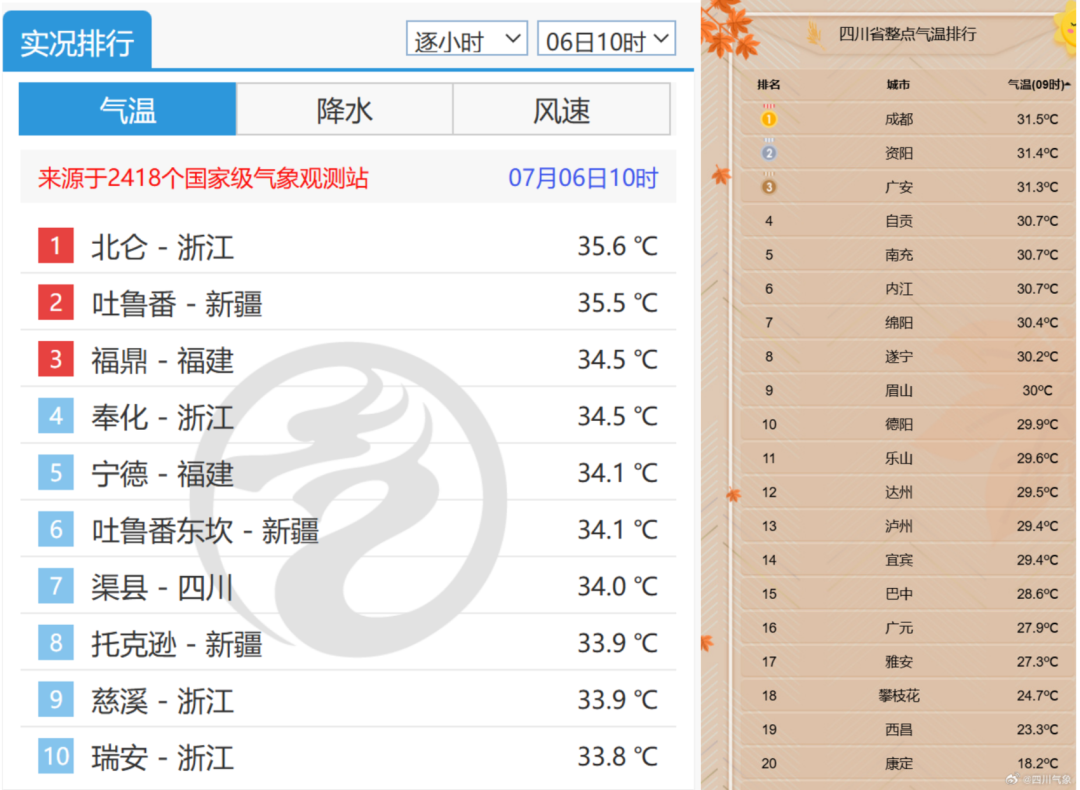Select 宜宾 in the Sichuan ranking

point(899,560)
